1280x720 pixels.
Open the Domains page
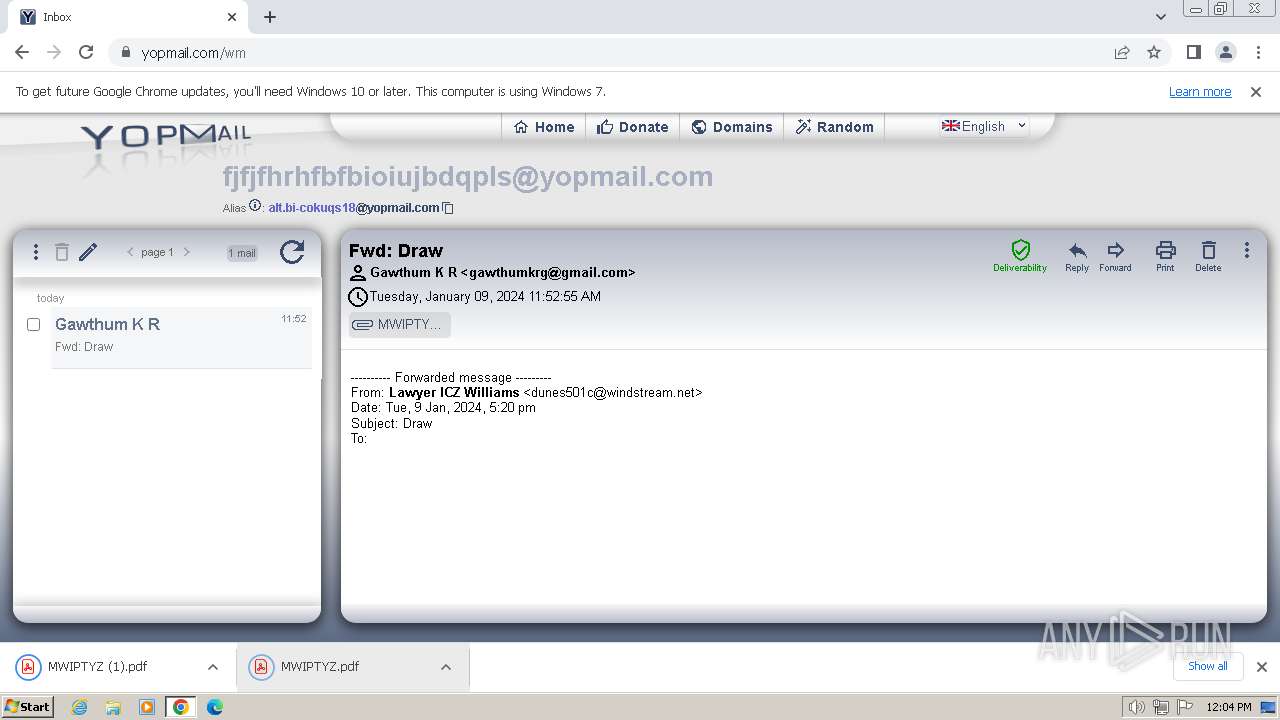(x=732, y=127)
